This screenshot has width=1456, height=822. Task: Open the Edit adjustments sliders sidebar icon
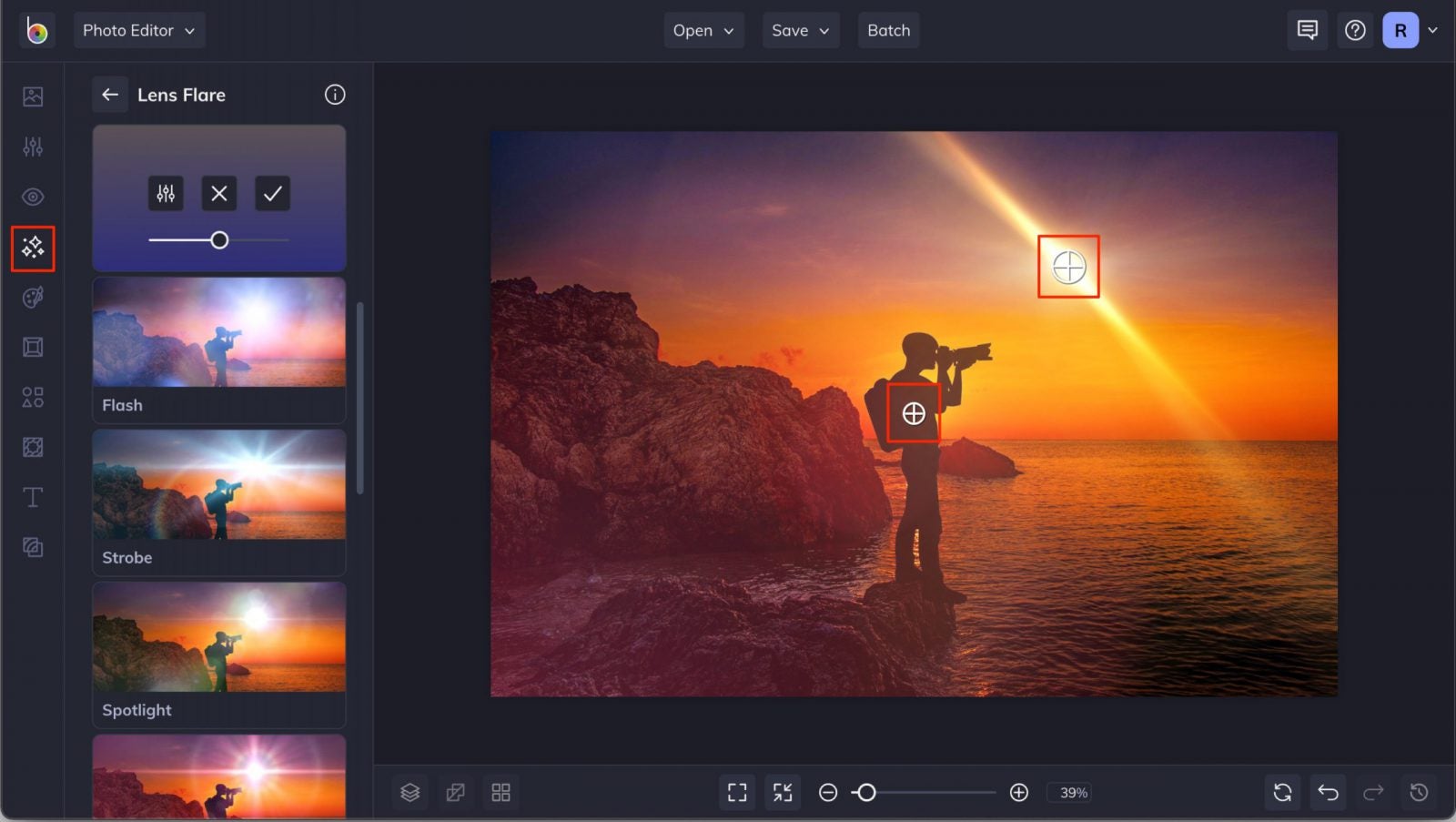click(33, 147)
